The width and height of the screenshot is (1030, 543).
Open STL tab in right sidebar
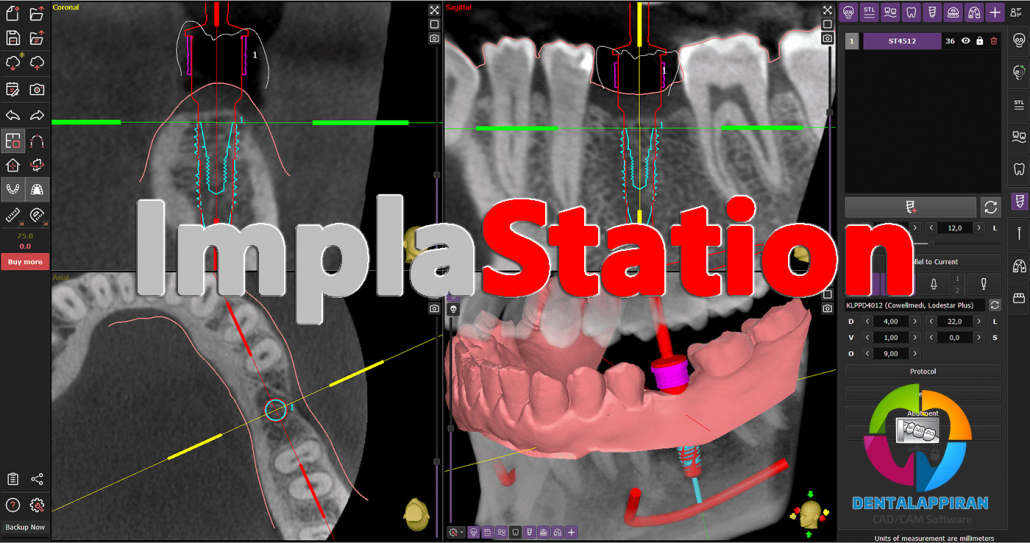click(1019, 104)
